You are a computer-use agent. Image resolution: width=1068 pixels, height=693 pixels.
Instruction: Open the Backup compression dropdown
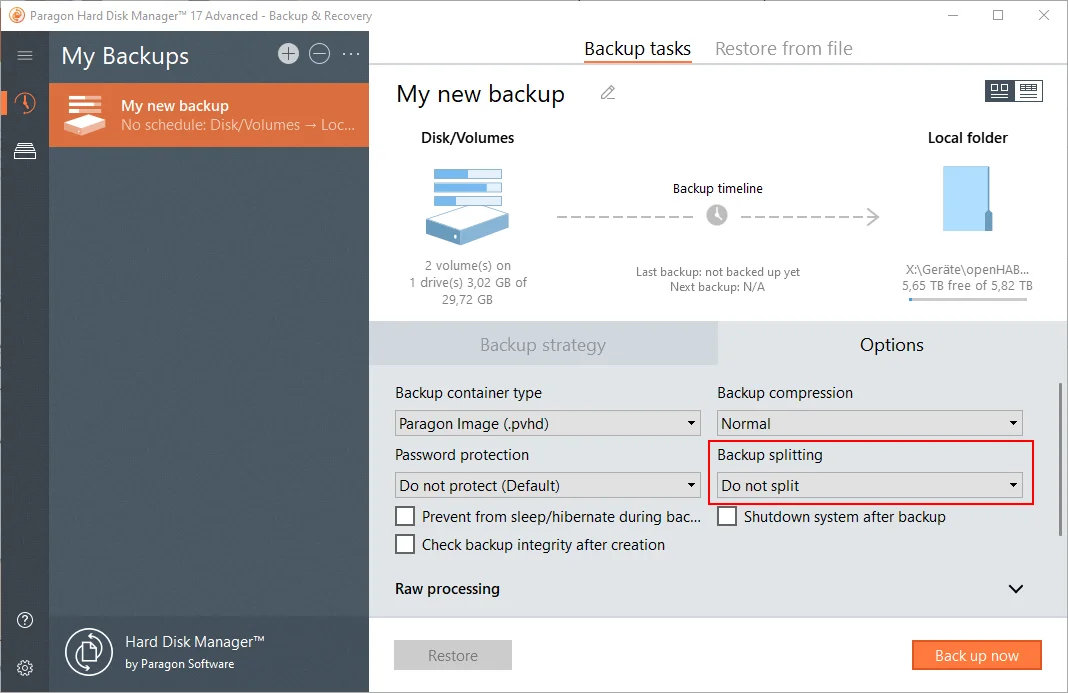pos(870,423)
